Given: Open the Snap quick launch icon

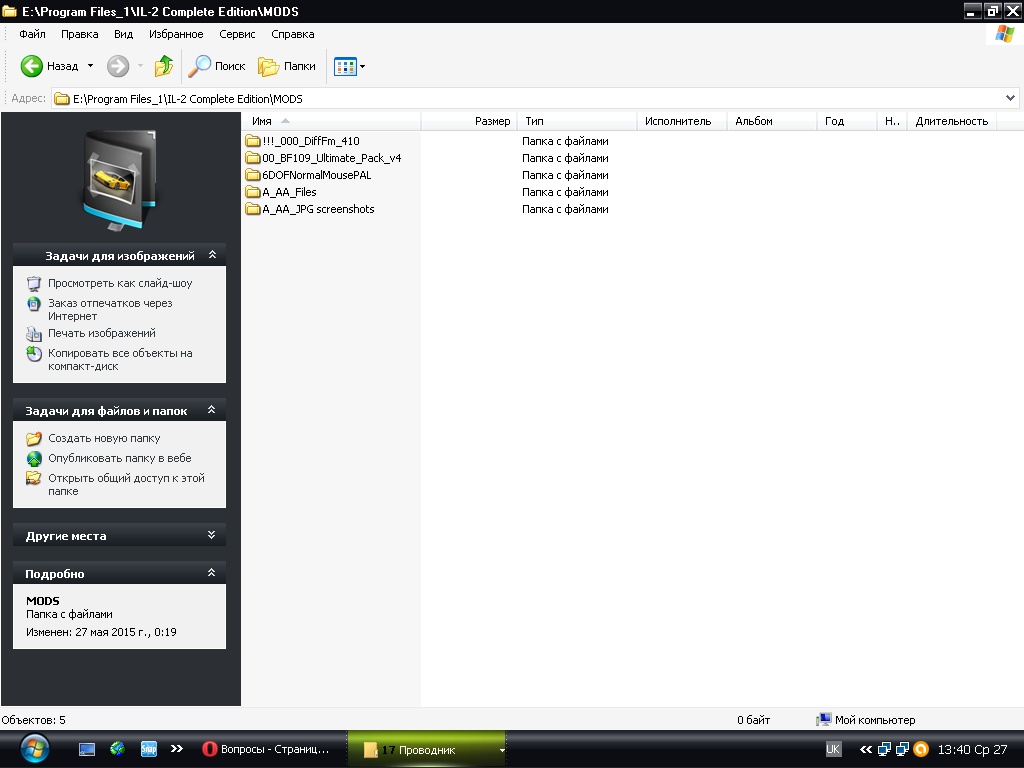Looking at the screenshot, I should tap(149, 748).
